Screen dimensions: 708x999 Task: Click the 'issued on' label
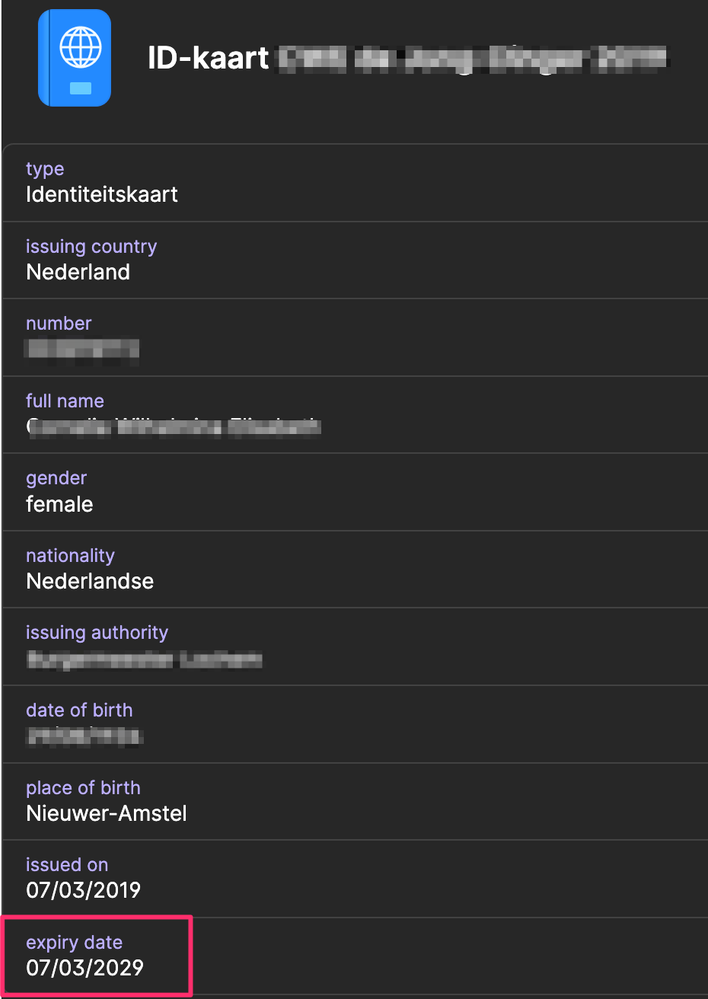[x=67, y=865]
